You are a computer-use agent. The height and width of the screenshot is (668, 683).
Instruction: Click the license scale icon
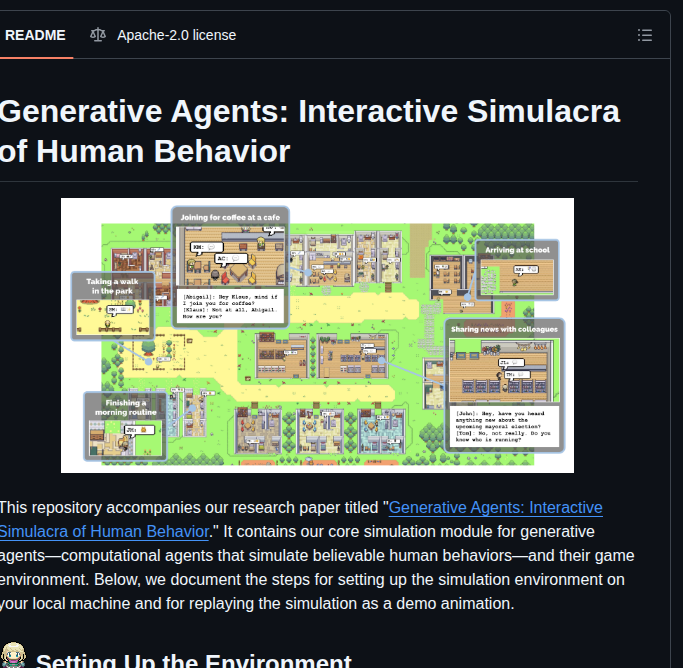pyautogui.click(x=98, y=35)
